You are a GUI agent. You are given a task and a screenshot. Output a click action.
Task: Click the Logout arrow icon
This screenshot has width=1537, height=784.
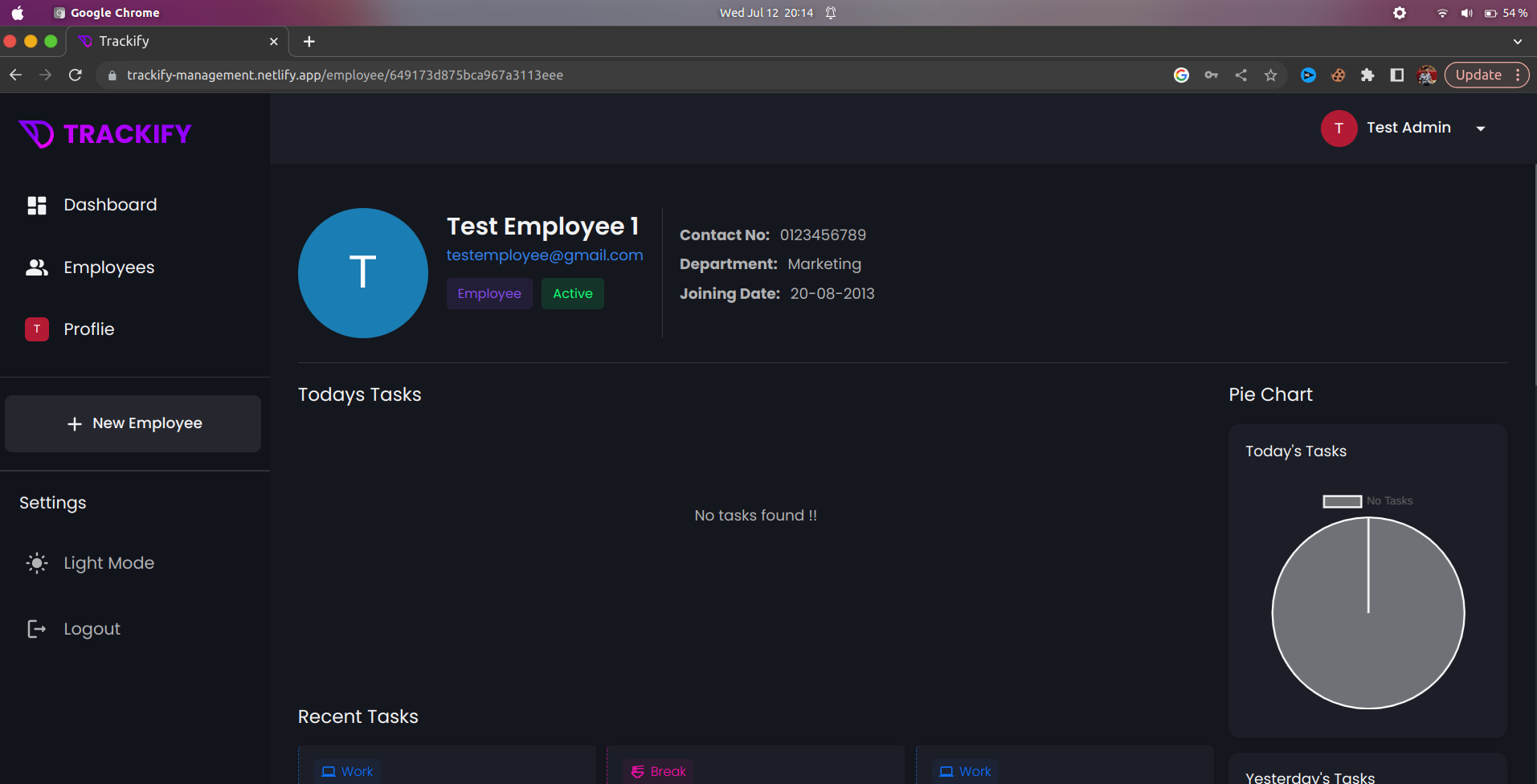37,629
